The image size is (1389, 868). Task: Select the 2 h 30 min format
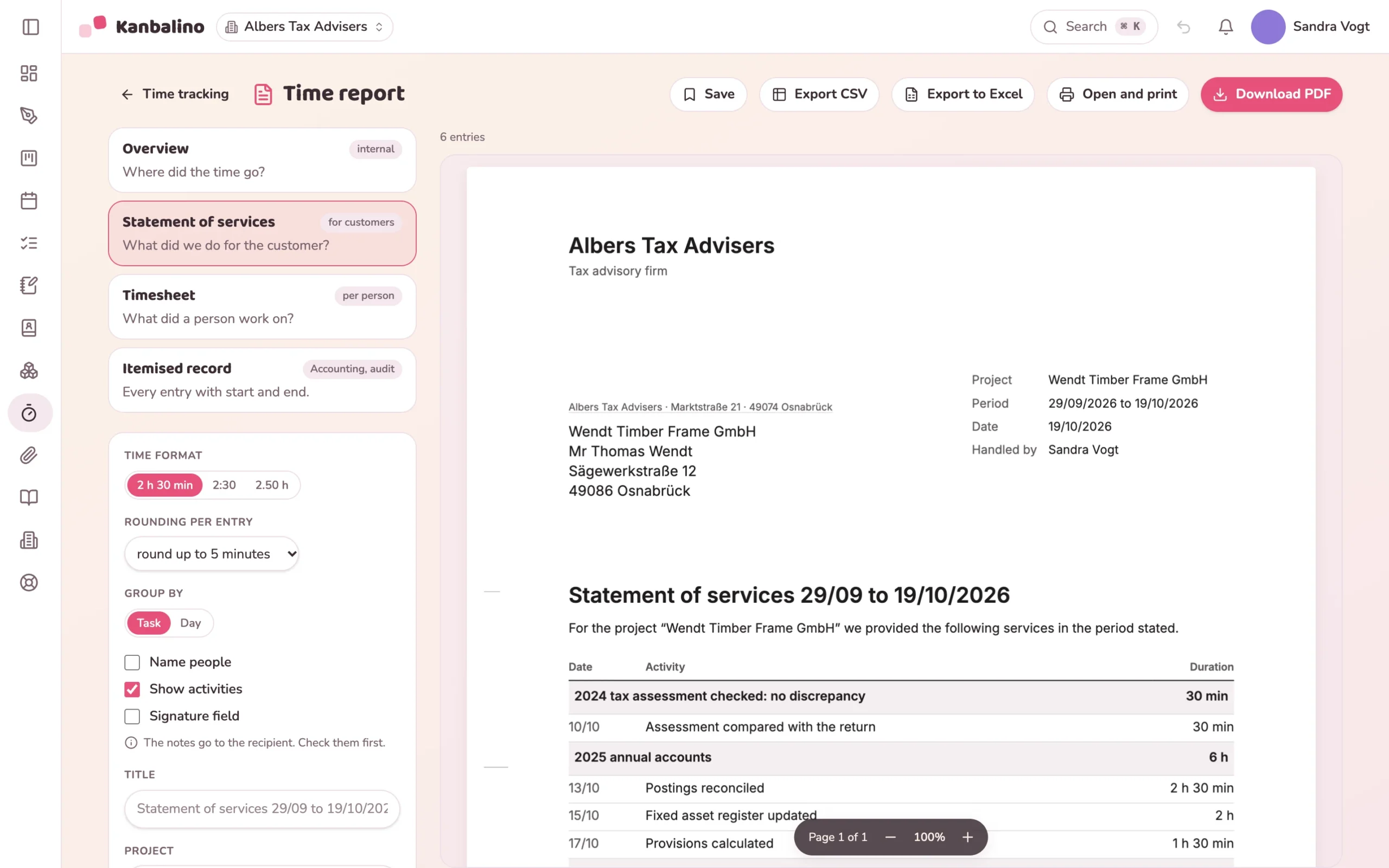[165, 485]
